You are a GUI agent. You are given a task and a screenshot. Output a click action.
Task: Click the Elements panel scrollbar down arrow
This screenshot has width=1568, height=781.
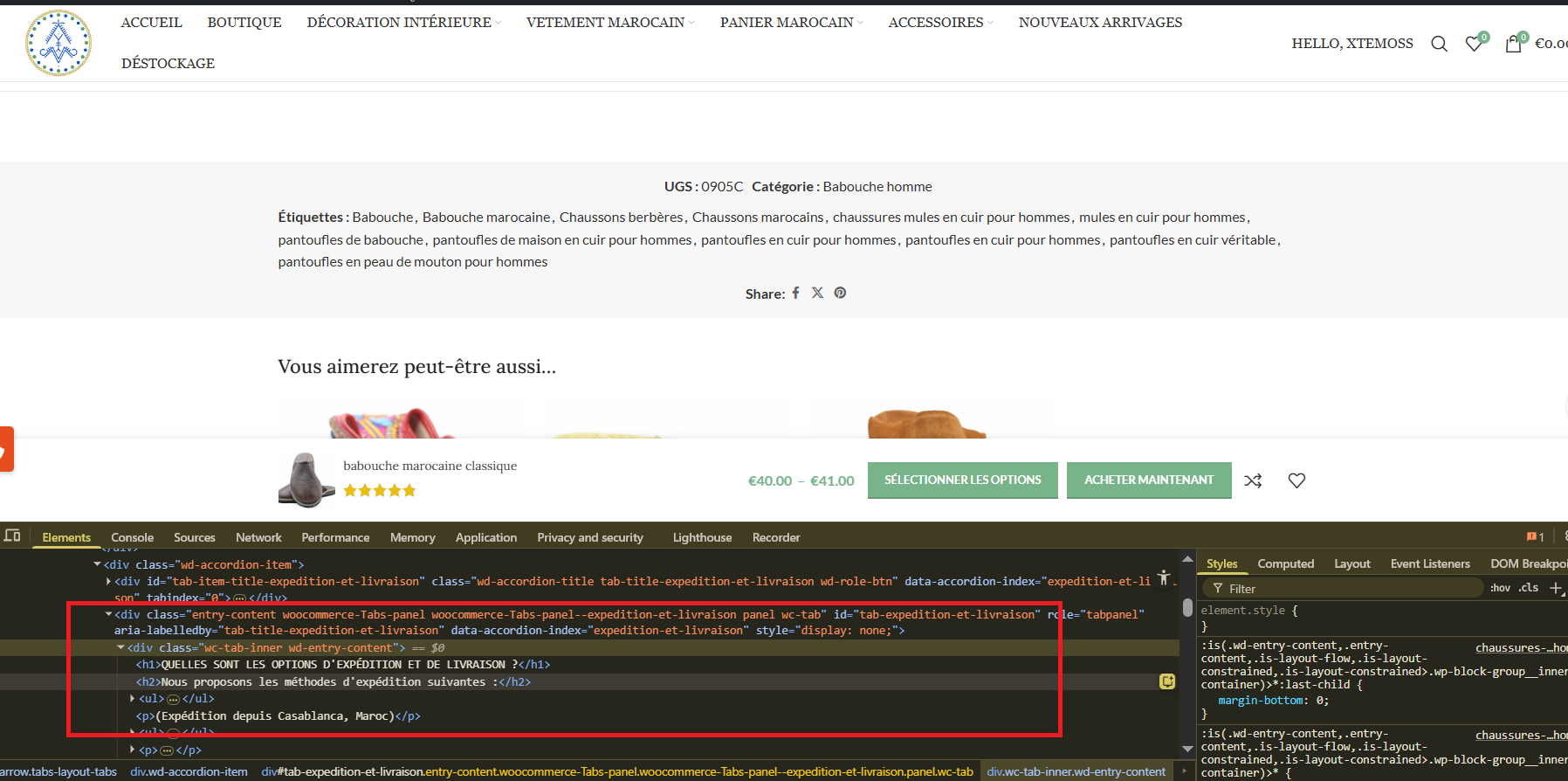(1187, 749)
